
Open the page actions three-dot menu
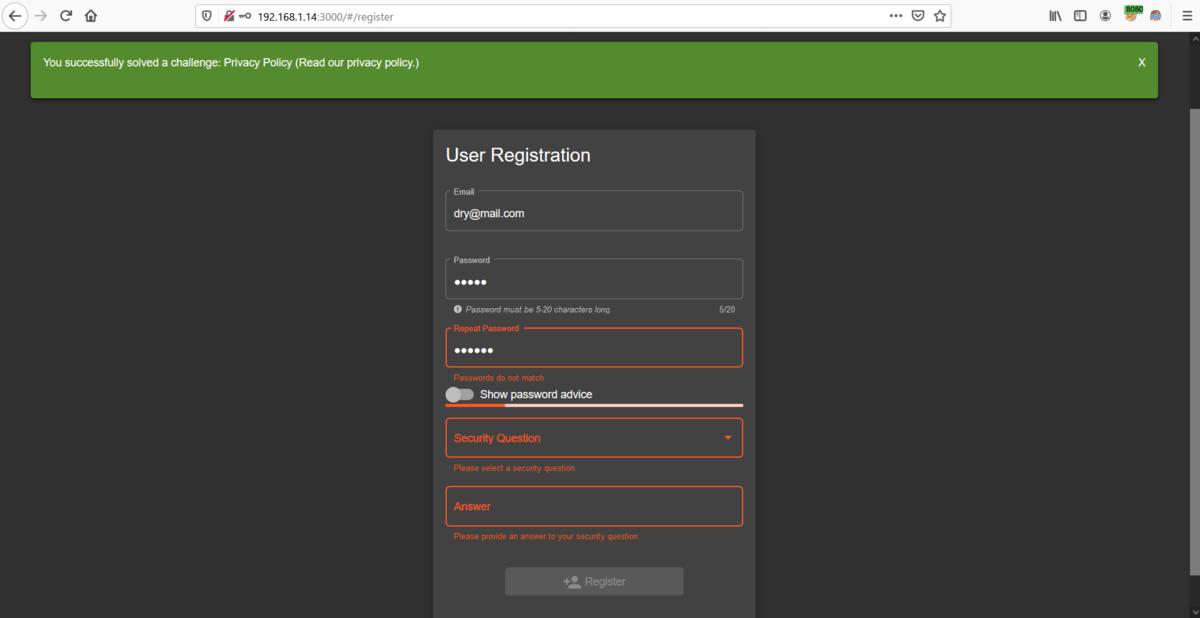coord(895,16)
